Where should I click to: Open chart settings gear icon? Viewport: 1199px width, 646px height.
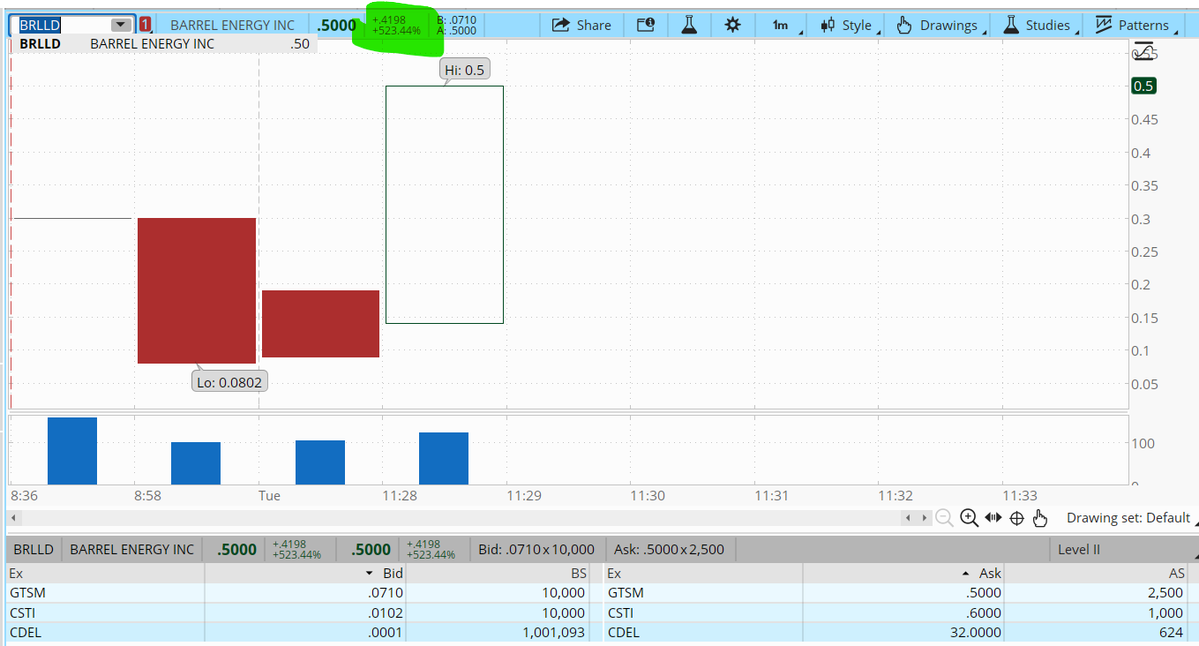pyautogui.click(x=733, y=25)
